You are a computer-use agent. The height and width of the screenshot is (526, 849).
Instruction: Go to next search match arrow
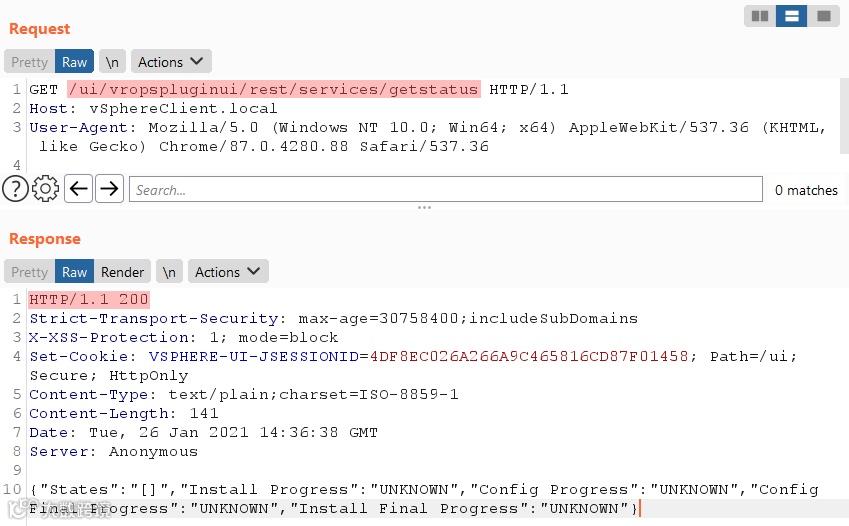[x=109, y=189]
